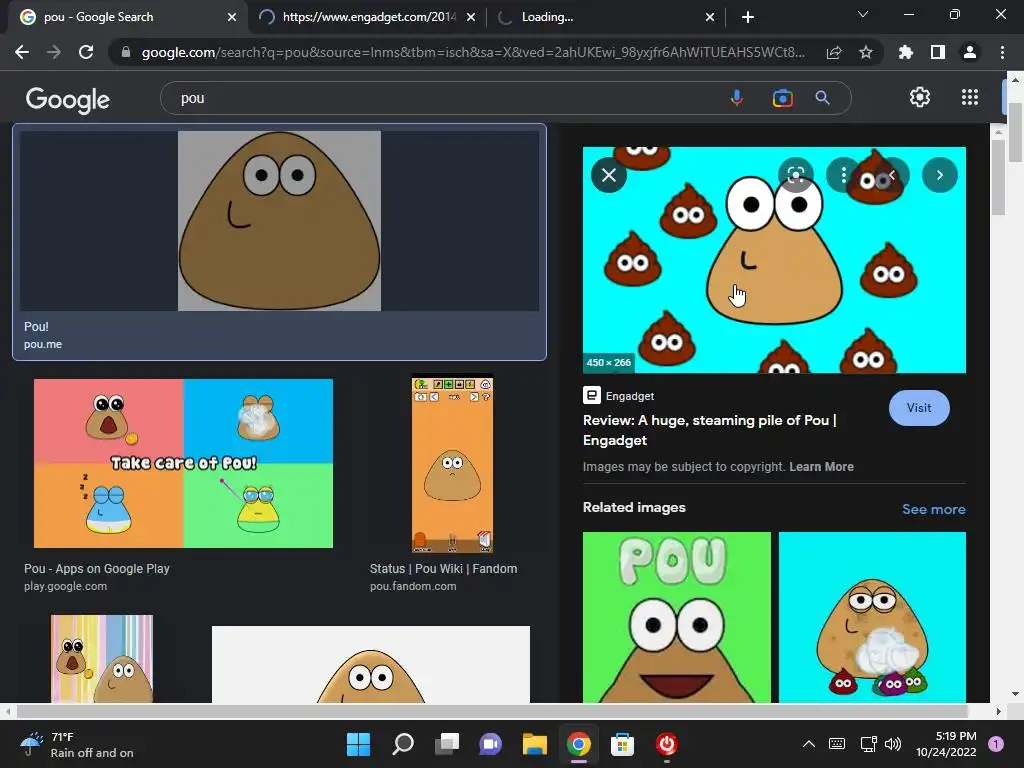Open the dirty Pou related image
The width and height of the screenshot is (1024, 768).
pyautogui.click(x=872, y=617)
